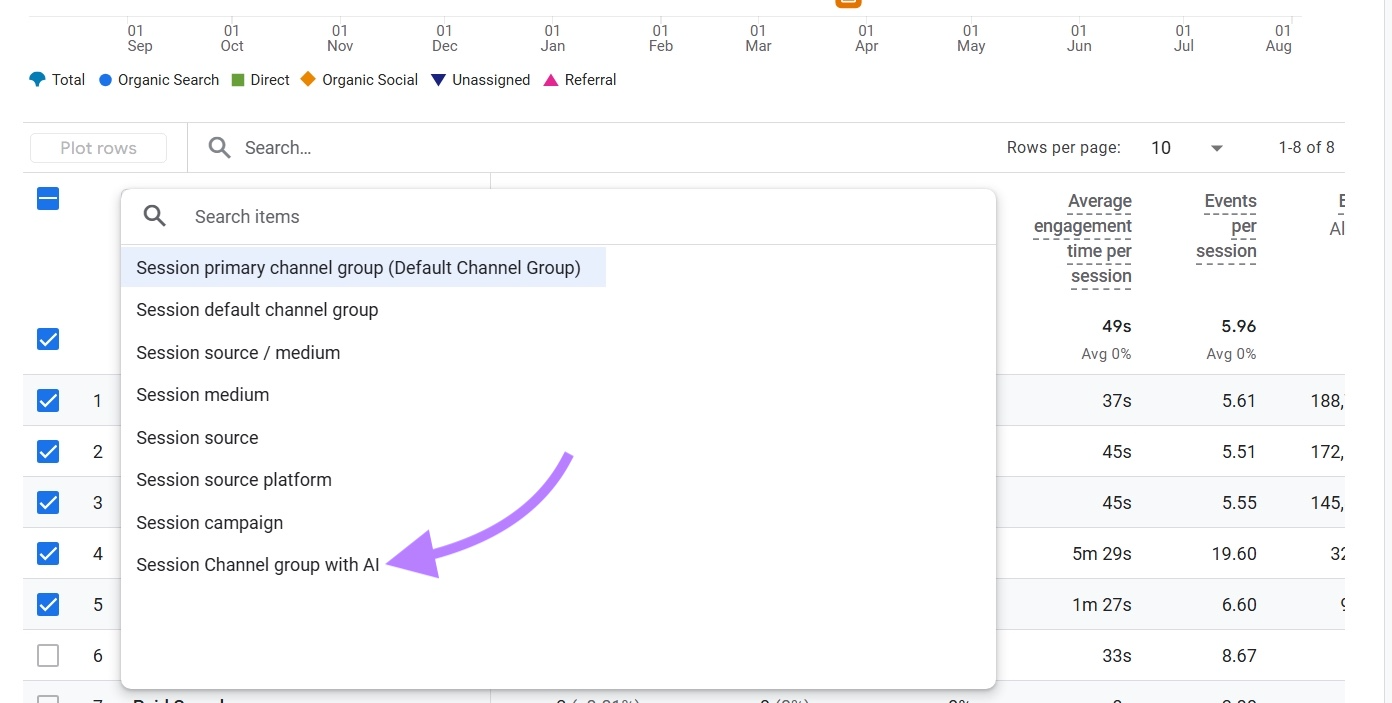
Task: Toggle the select-all checkbox in the table header
Action: click(47, 198)
